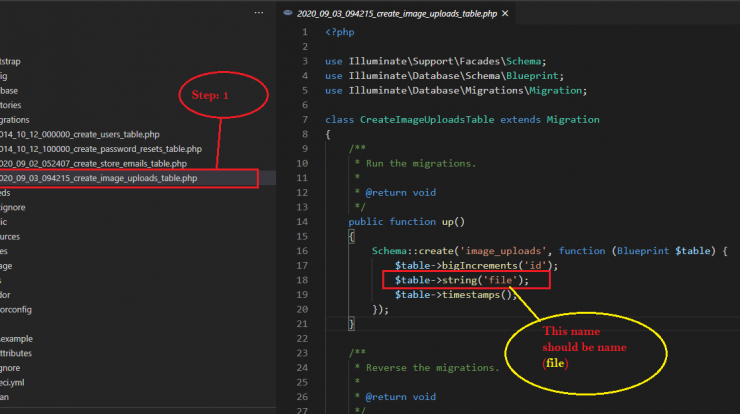This screenshot has width=740, height=414.
Task: Click the opening brace on line 15
Action: pyautogui.click(x=351, y=236)
